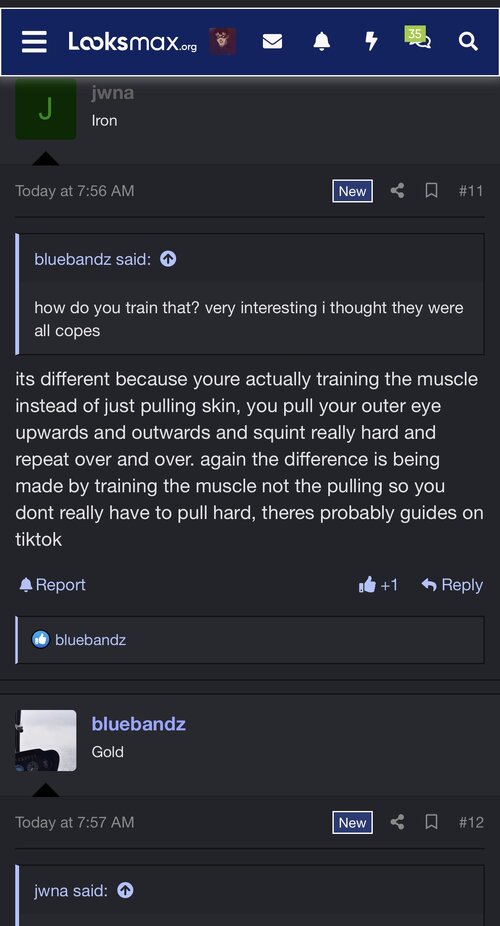Share post #12 via share icon
500x926 pixels.
pyautogui.click(x=397, y=822)
